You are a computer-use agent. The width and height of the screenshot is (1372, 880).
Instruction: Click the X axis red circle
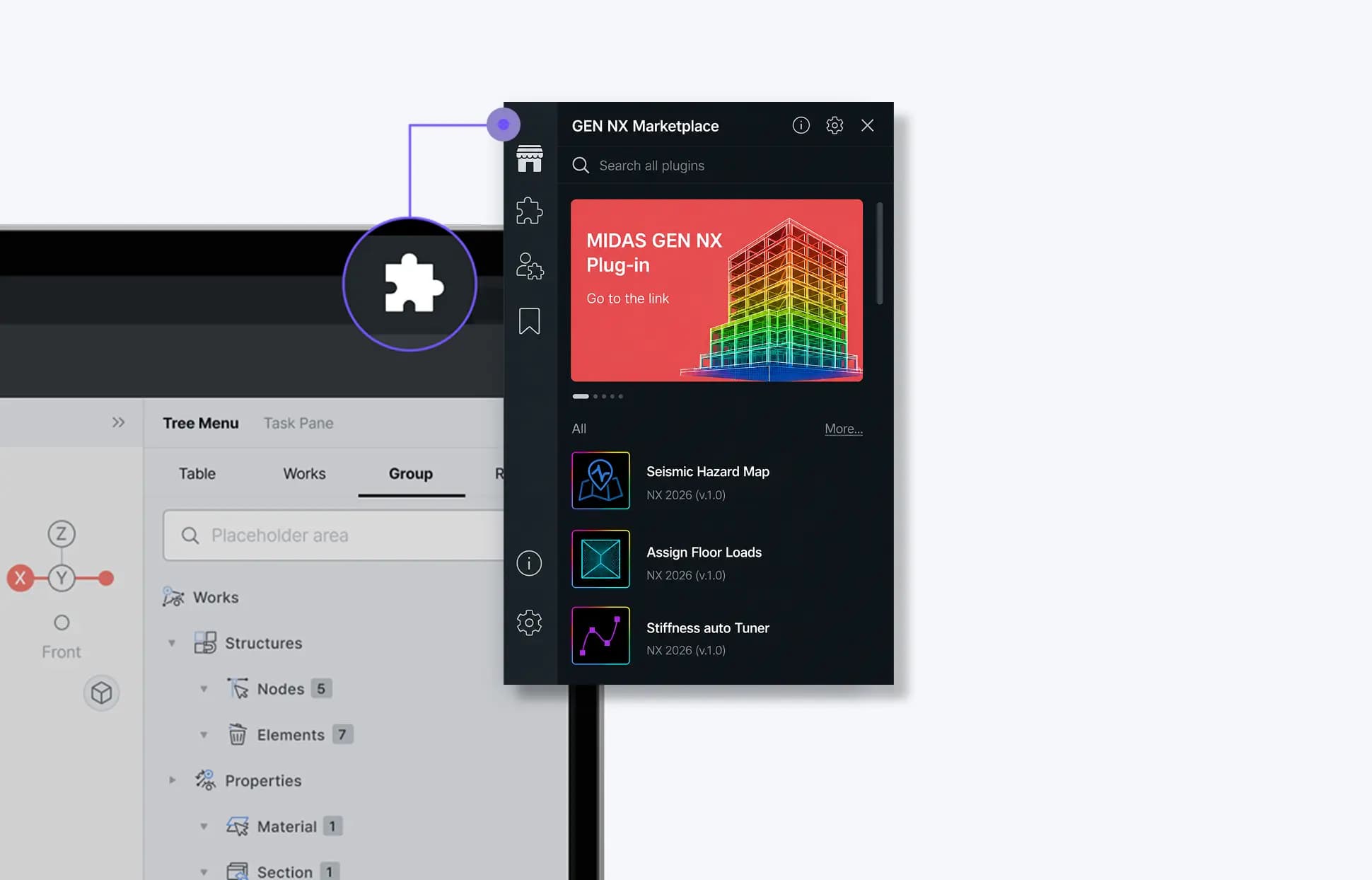pyautogui.click(x=21, y=578)
